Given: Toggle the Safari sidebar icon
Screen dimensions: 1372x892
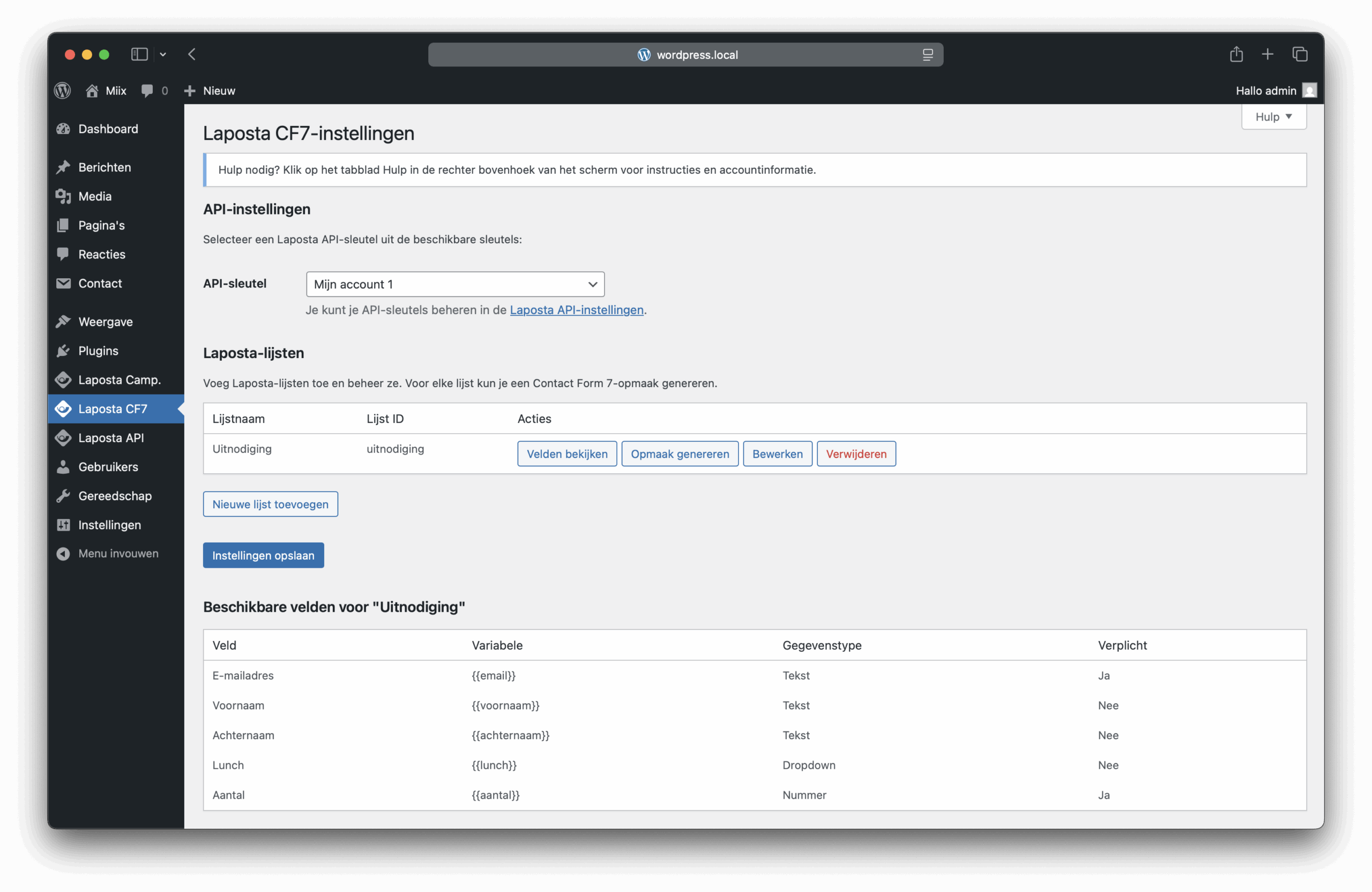Looking at the screenshot, I should 139,54.
